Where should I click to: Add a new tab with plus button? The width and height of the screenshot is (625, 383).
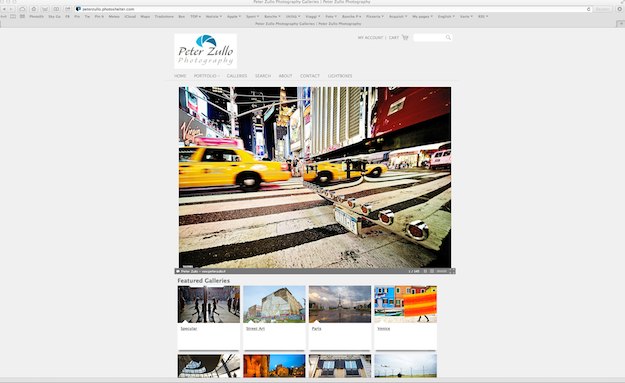(x=620, y=24)
